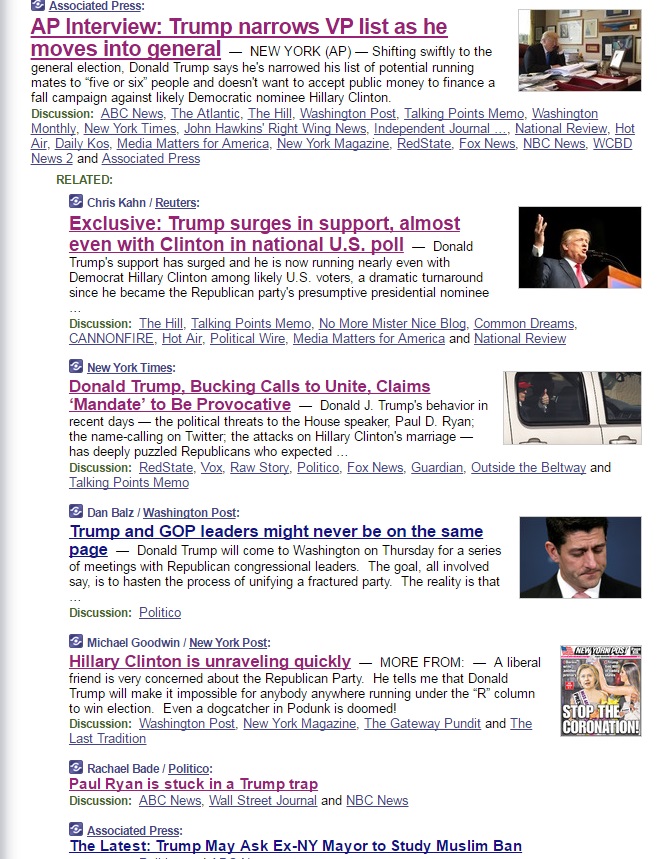This screenshot has width=666, height=859.
Task: Open Fox News link under NYT story discussion
Action: pos(375,467)
